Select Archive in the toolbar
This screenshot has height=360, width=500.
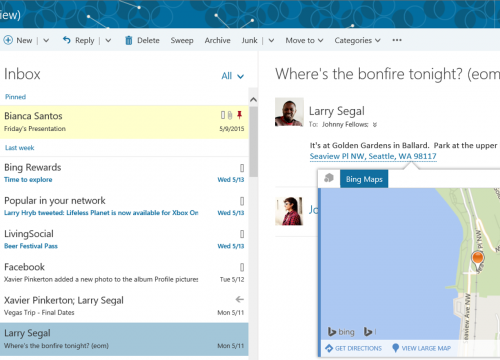[217, 40]
